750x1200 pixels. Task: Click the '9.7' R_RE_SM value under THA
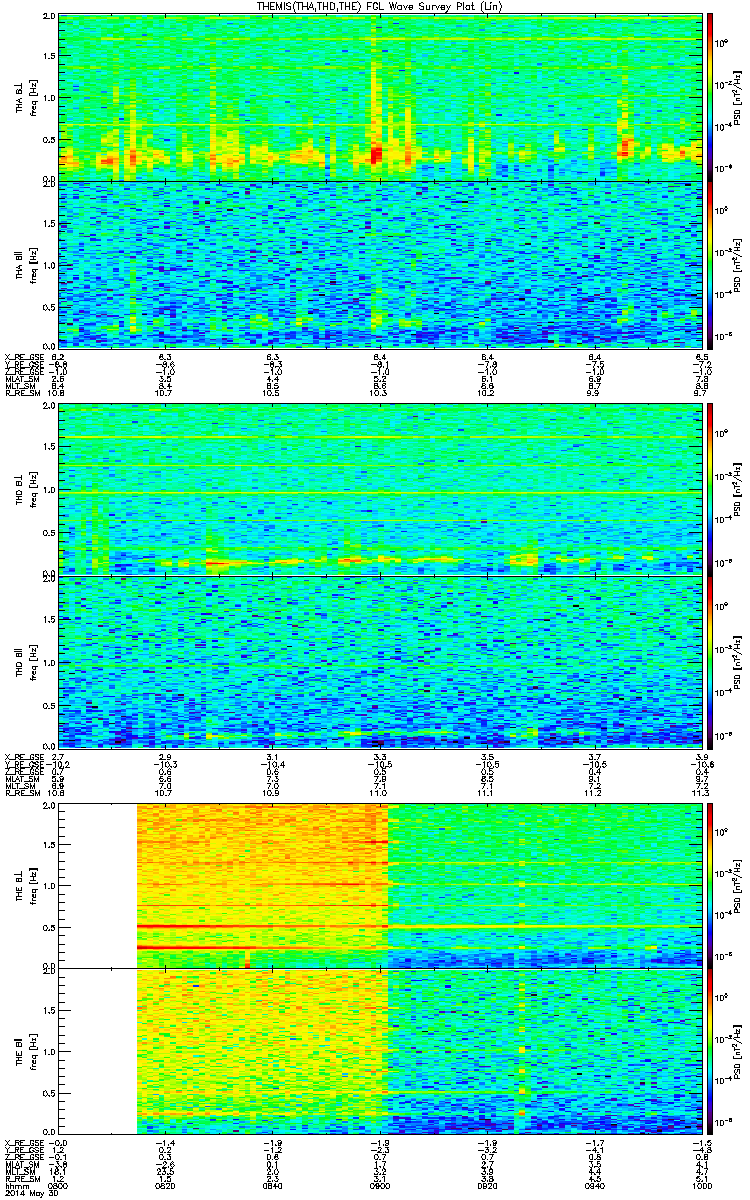pos(701,393)
